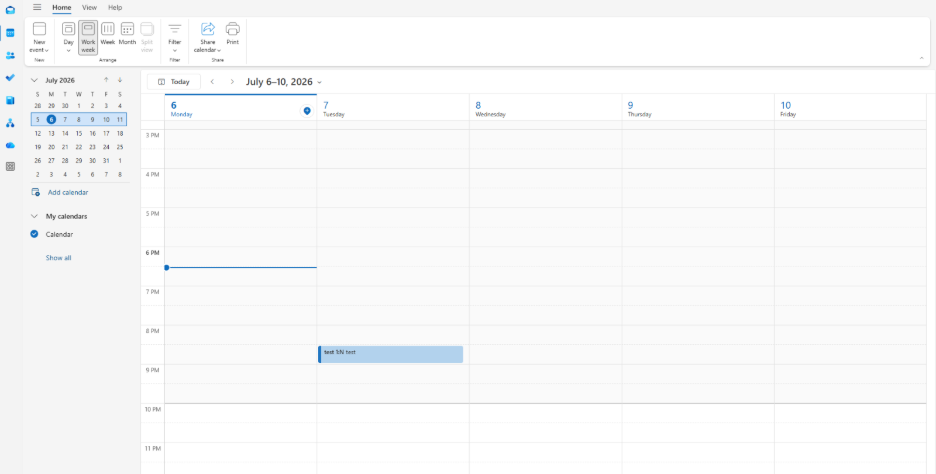Image resolution: width=936 pixels, height=474 pixels.
Task: Select July 19 in the mini calendar
Action: 38,147
